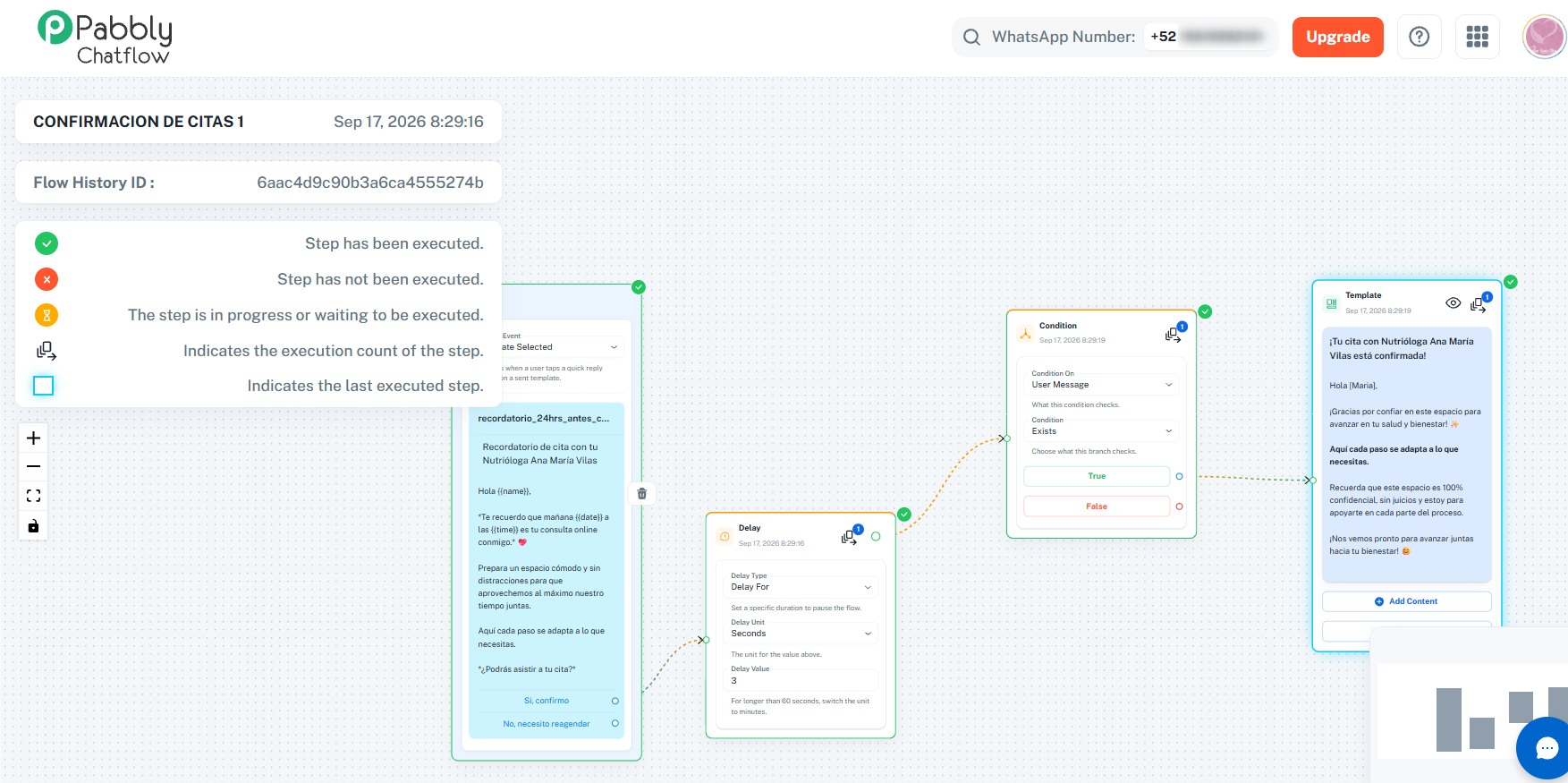Zoom out of the flow canvas
The height and width of the screenshot is (783, 1568).
[33, 466]
